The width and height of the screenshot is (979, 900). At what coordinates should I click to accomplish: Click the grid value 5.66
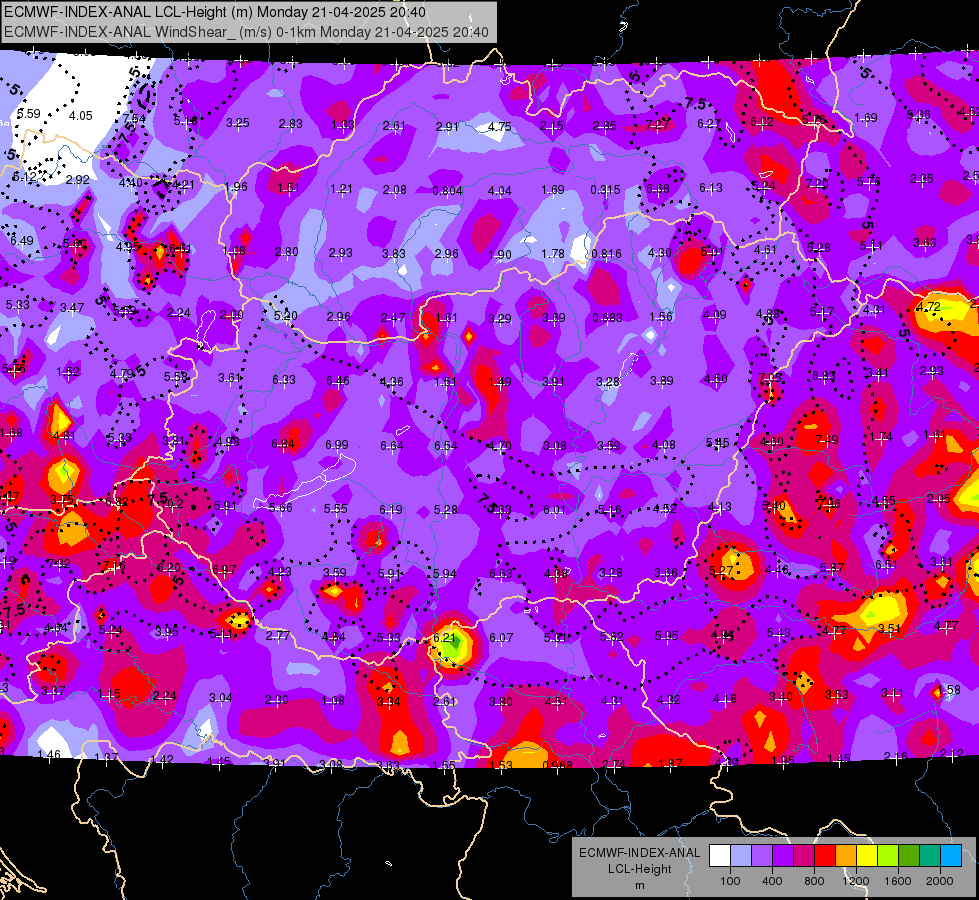281,508
